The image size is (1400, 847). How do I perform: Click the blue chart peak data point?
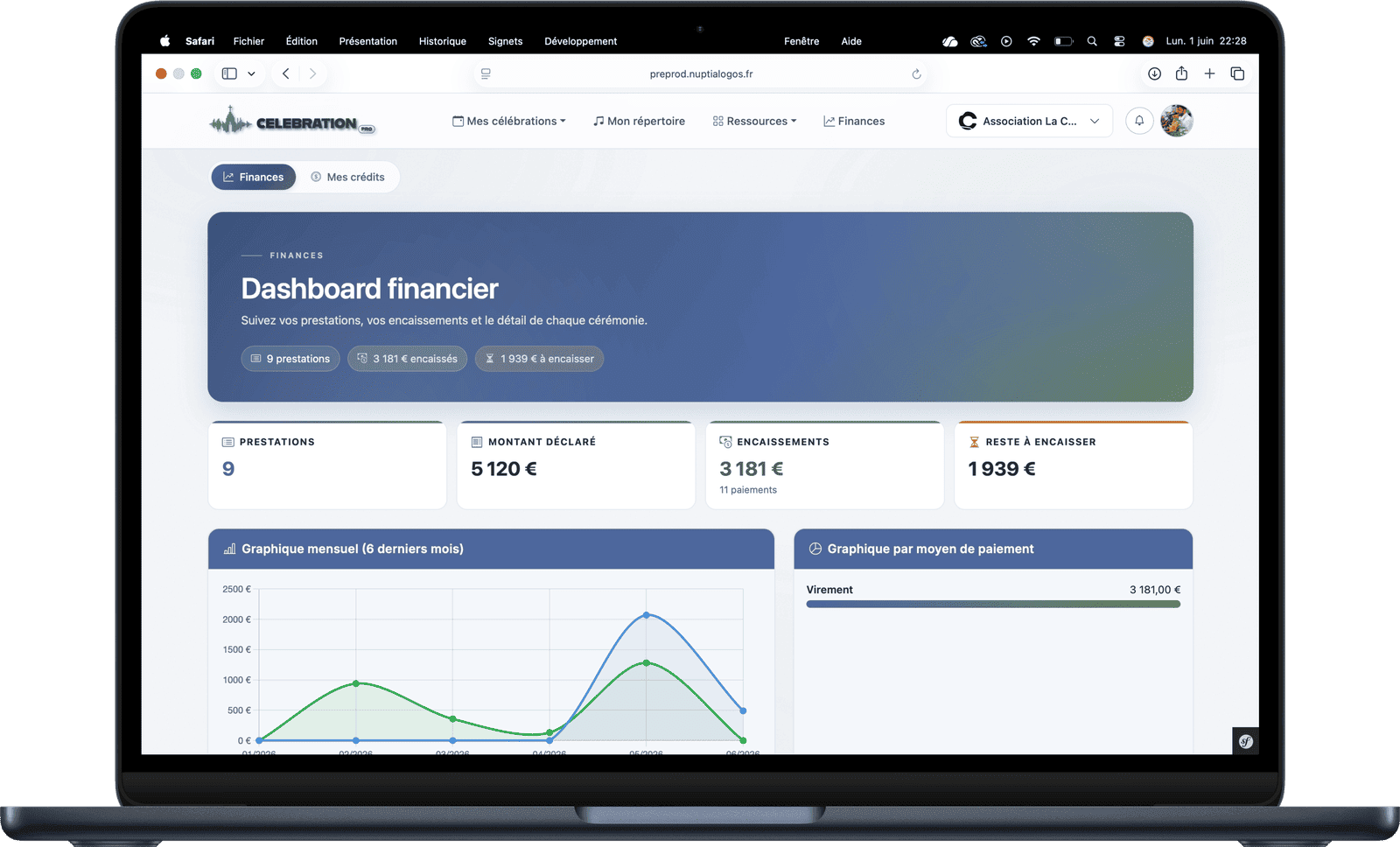(647, 615)
